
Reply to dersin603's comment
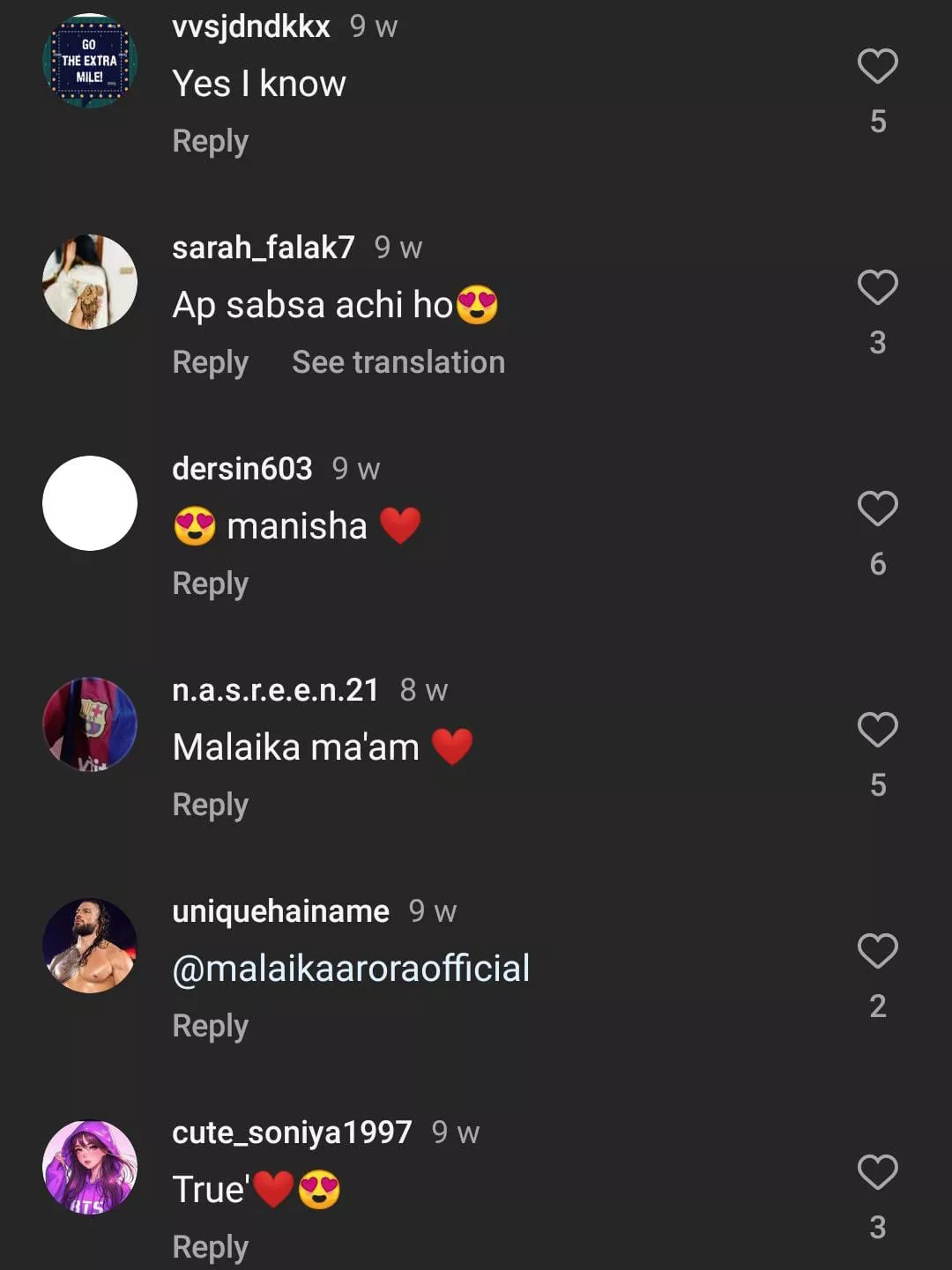[x=210, y=584]
